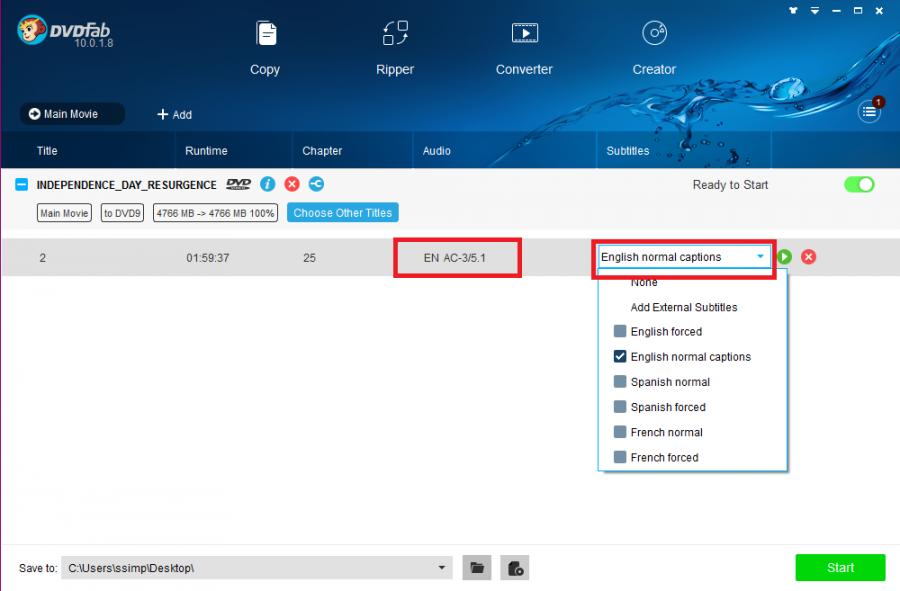
Task: Open the Main Movie mode selector
Action: click(72, 114)
